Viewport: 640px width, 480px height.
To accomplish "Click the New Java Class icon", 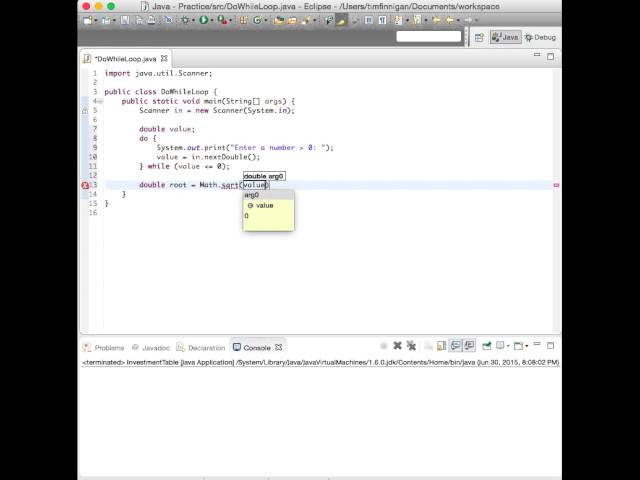I will (257, 20).
